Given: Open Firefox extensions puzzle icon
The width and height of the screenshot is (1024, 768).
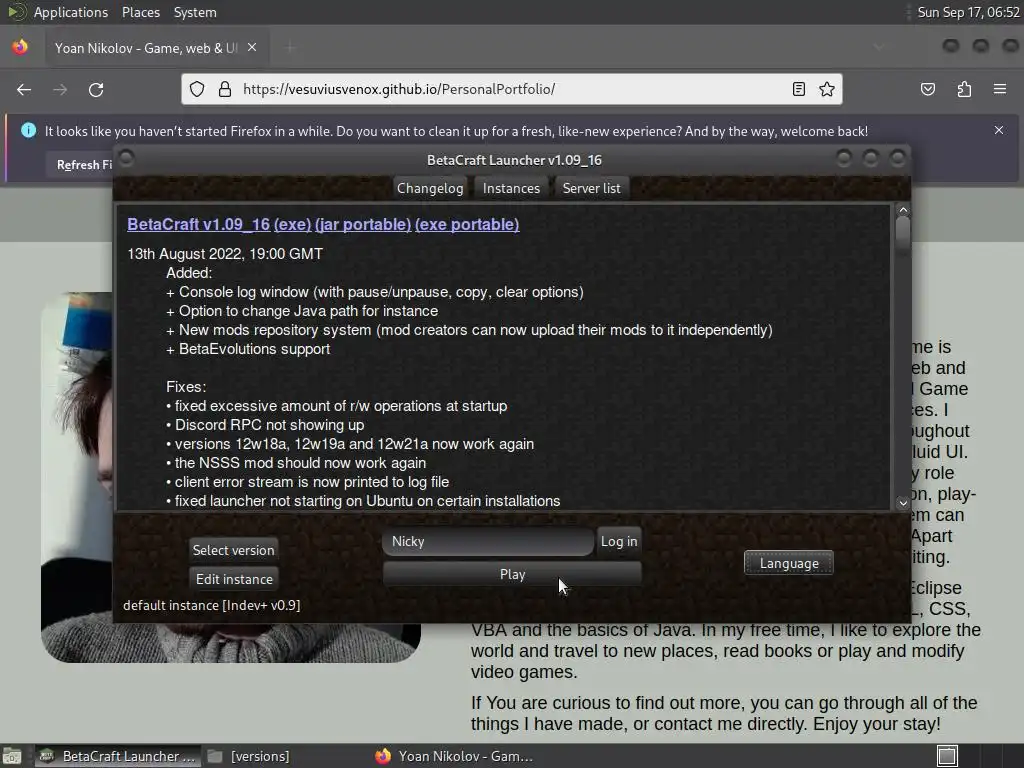Looking at the screenshot, I should click(x=964, y=89).
